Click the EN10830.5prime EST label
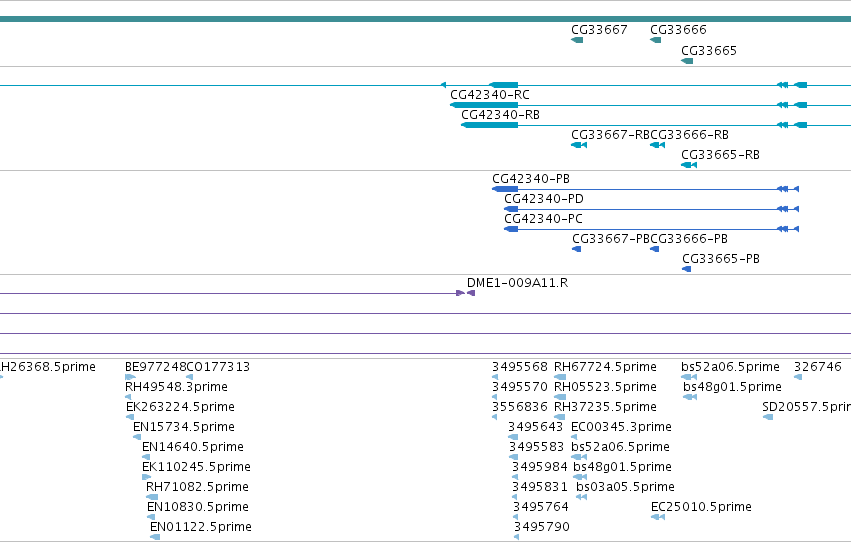The image size is (851, 542). (x=198, y=508)
